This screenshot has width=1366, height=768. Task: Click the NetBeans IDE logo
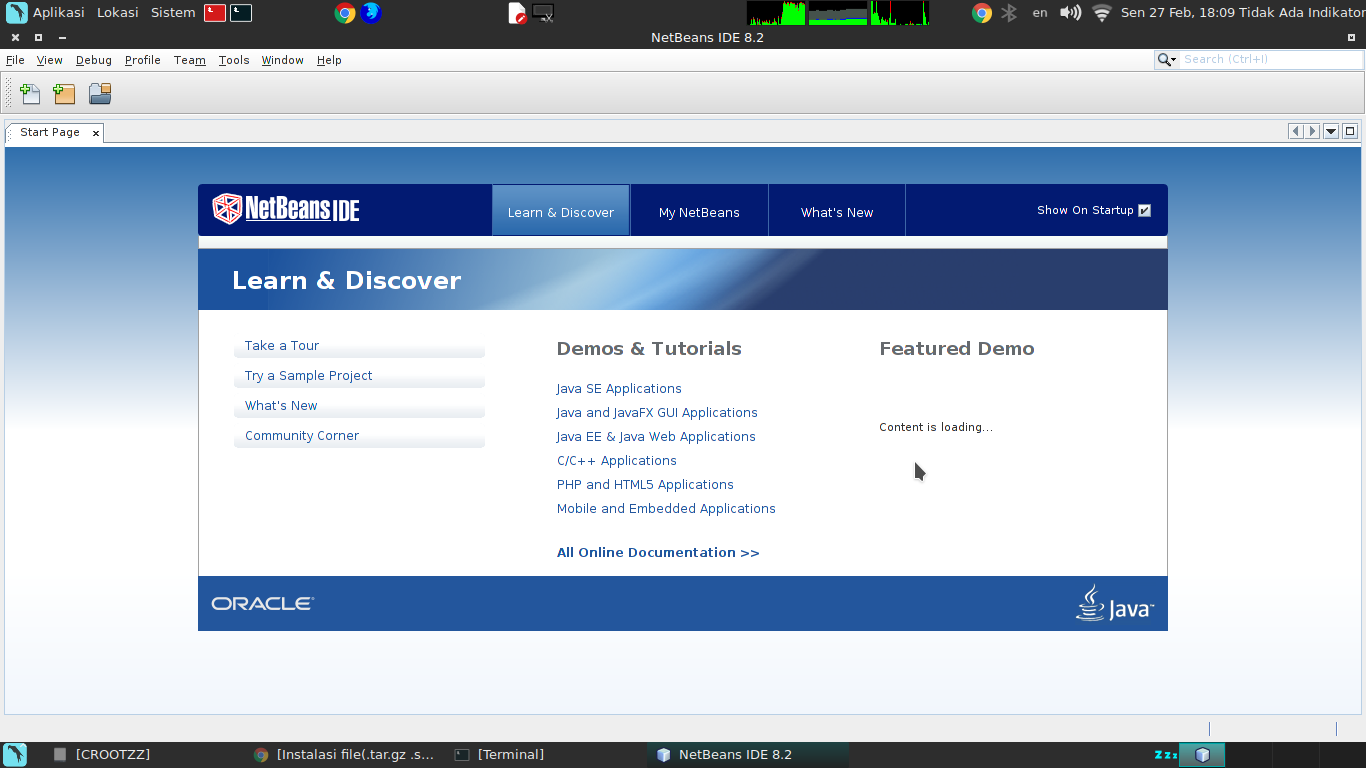(286, 209)
